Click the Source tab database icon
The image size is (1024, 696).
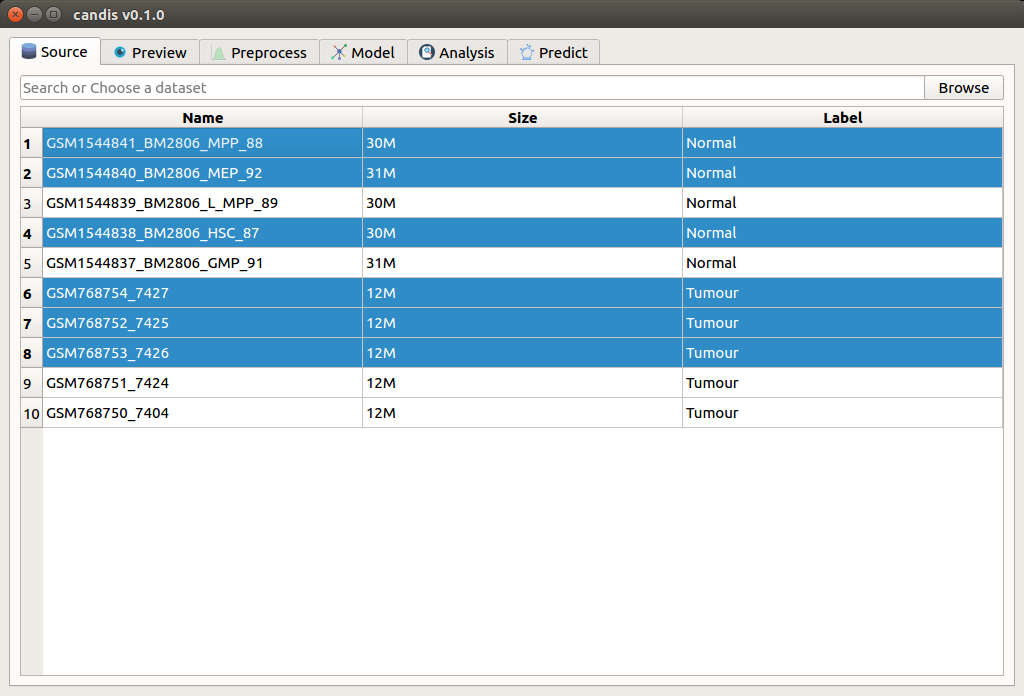point(29,51)
